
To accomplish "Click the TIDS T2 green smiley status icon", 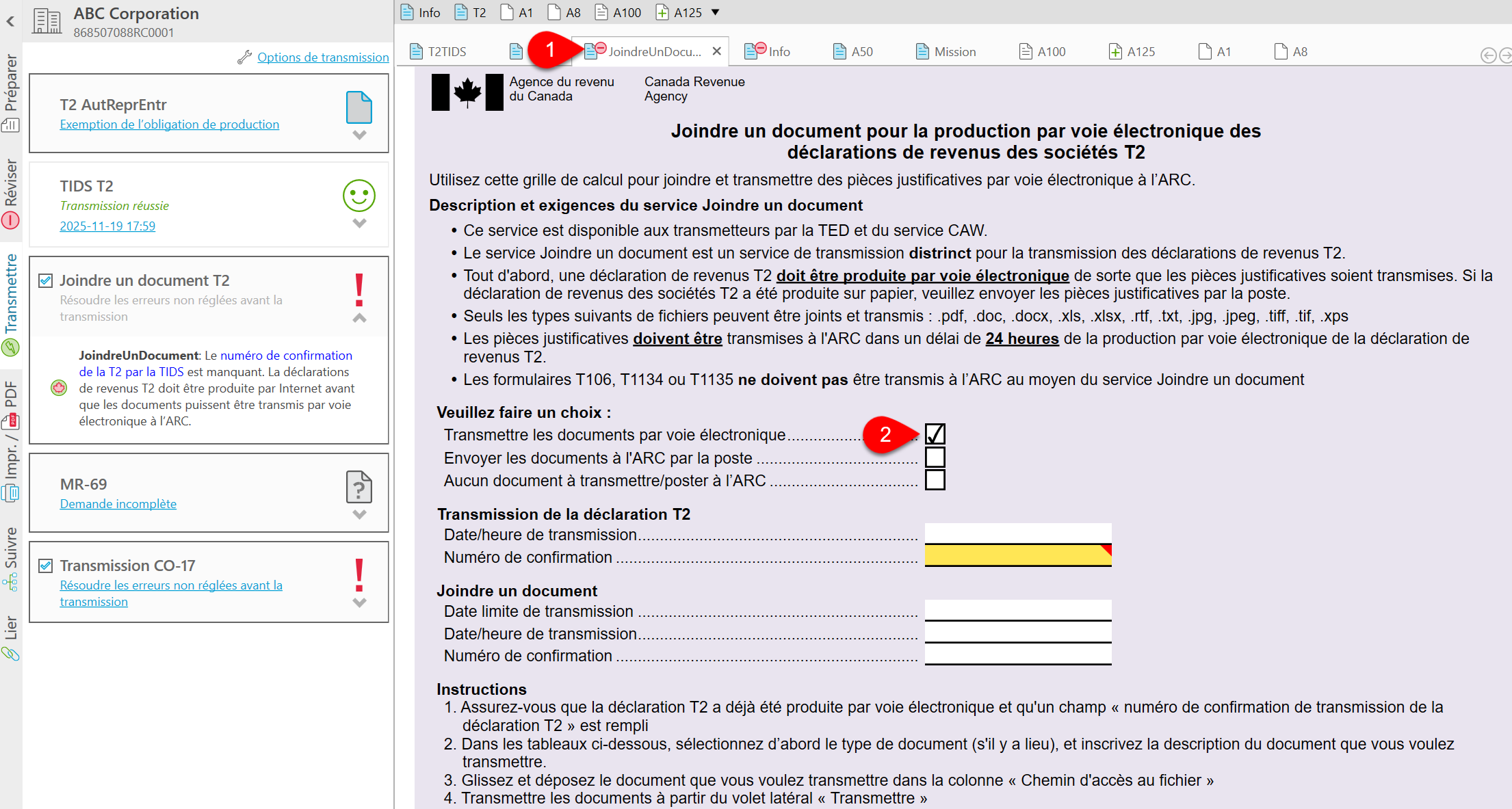I will pos(359,196).
